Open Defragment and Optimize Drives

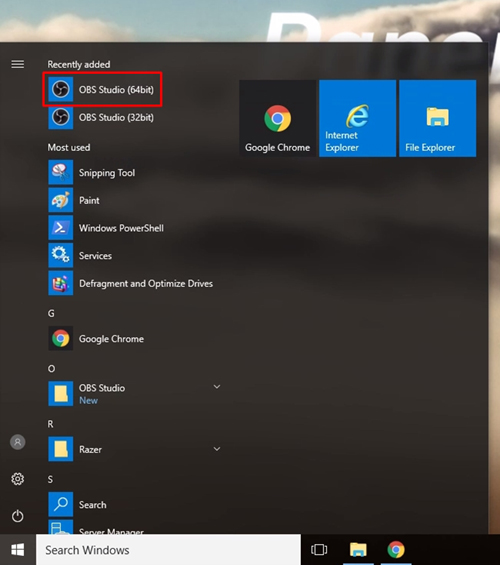click(131, 284)
